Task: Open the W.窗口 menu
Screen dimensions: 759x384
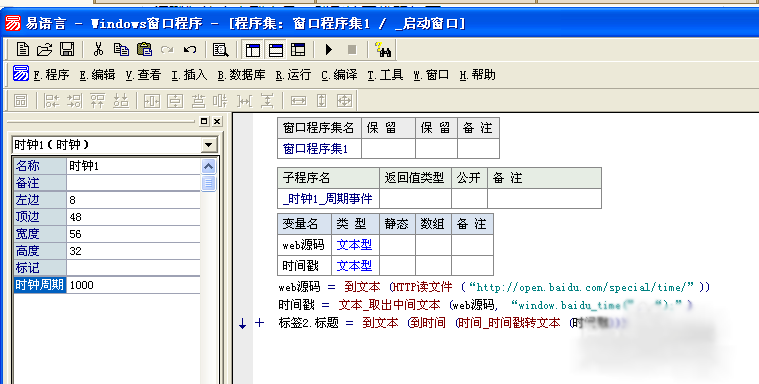Action: (x=431, y=75)
